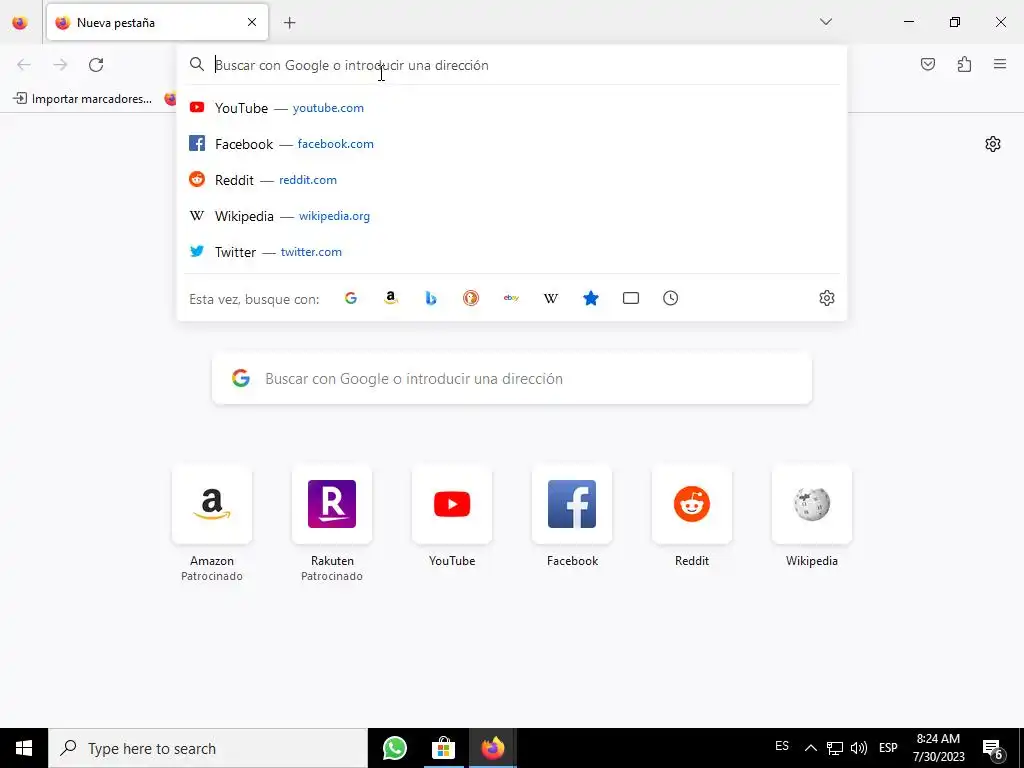The image size is (1024, 768).
Task: Reload the page with the refresh icon
Action: (x=96, y=65)
